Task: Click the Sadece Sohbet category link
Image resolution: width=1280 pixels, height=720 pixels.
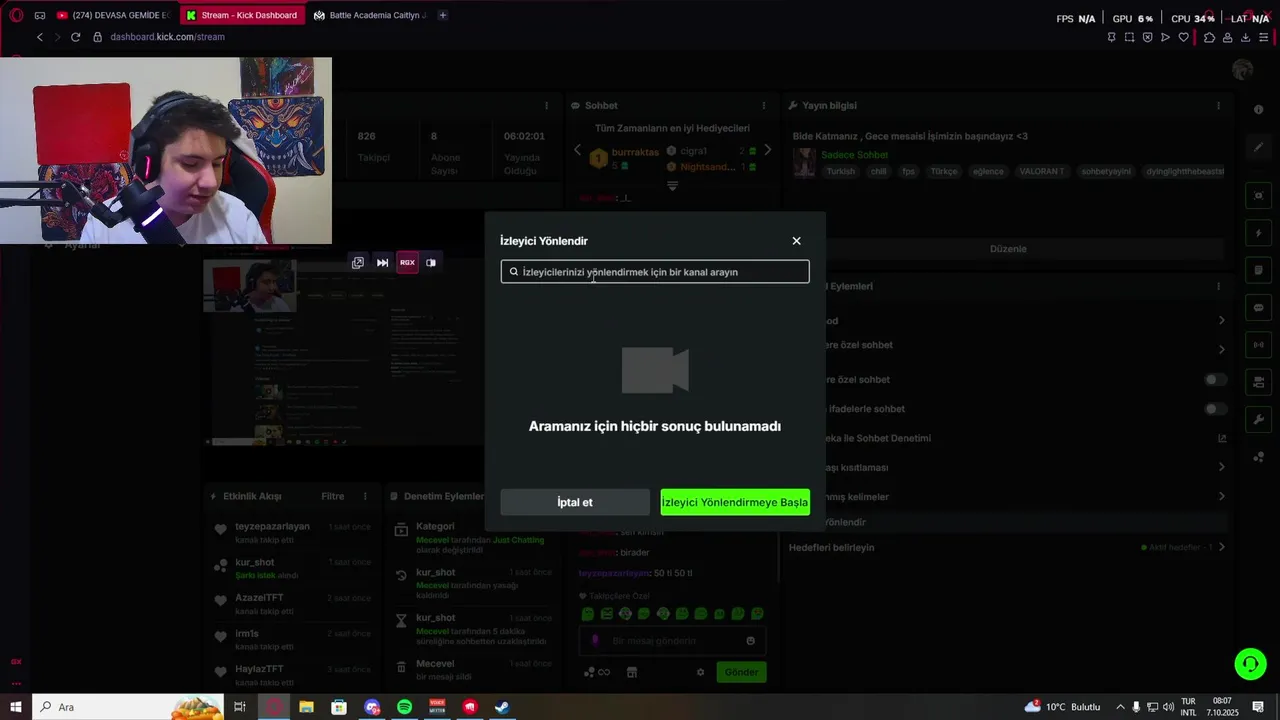Action: click(x=854, y=155)
